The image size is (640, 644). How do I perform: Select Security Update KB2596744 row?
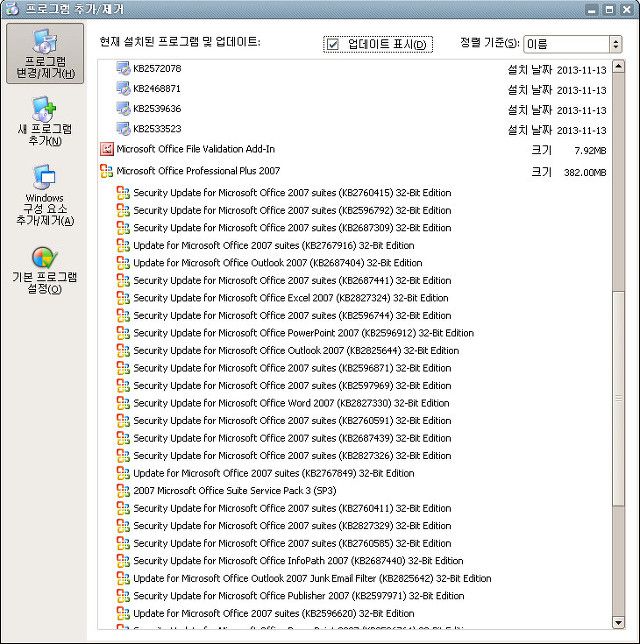click(292, 315)
